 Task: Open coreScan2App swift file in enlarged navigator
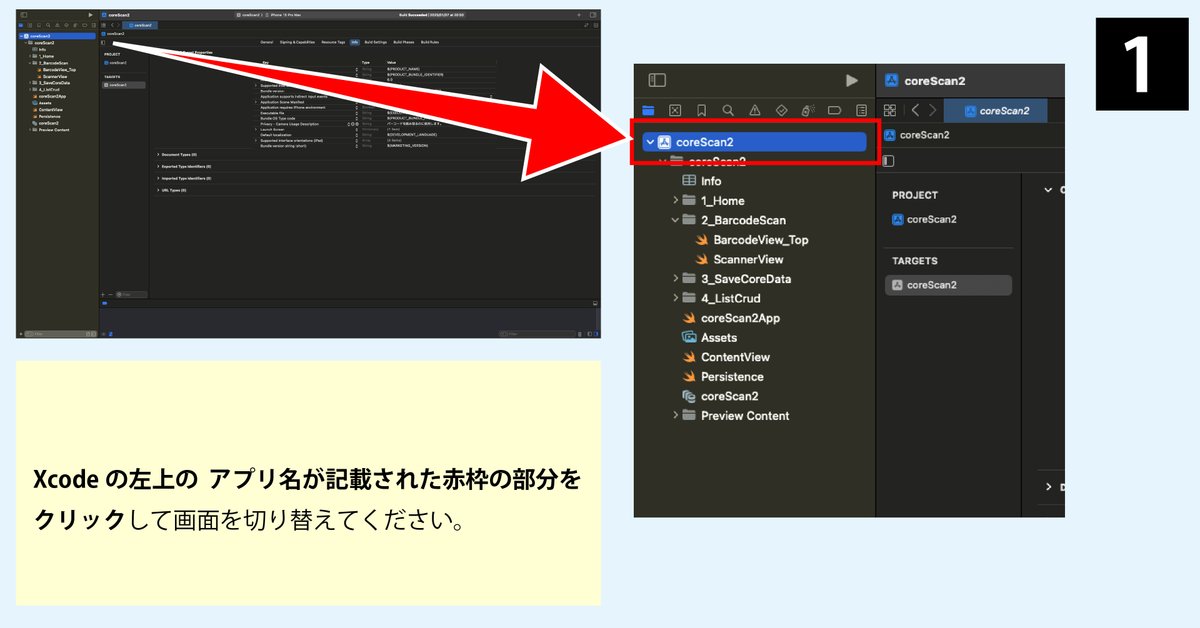point(731,318)
